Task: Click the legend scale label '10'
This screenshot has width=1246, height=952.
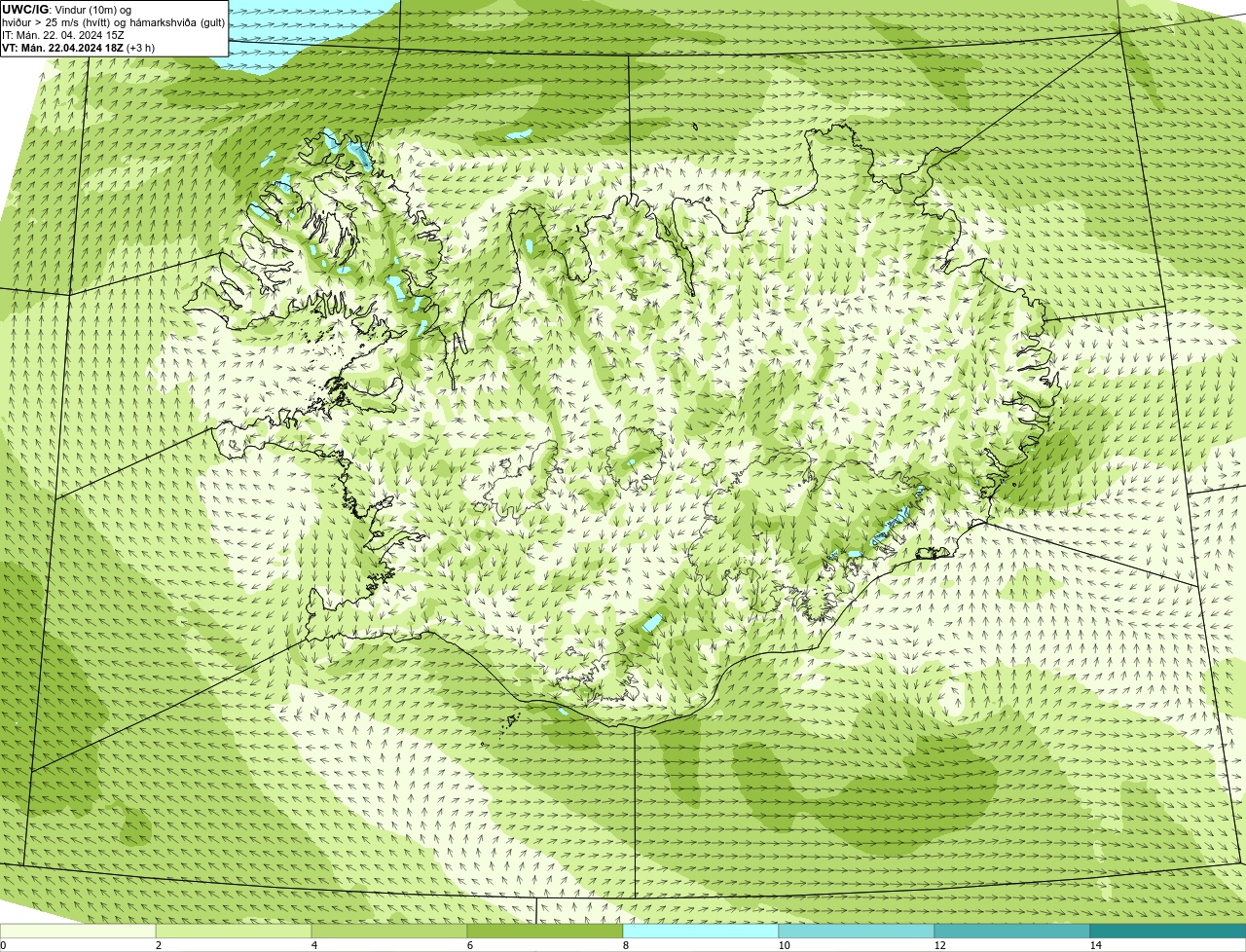Action: click(x=784, y=945)
